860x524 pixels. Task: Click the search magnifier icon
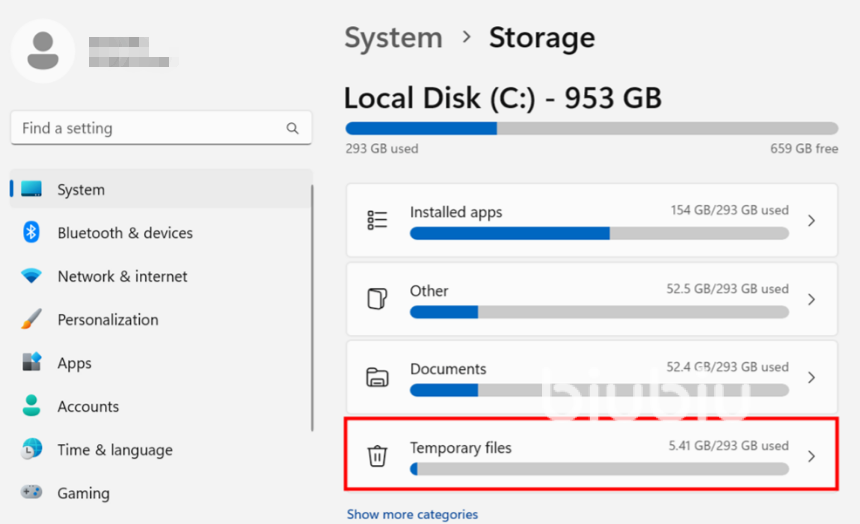(x=292, y=128)
